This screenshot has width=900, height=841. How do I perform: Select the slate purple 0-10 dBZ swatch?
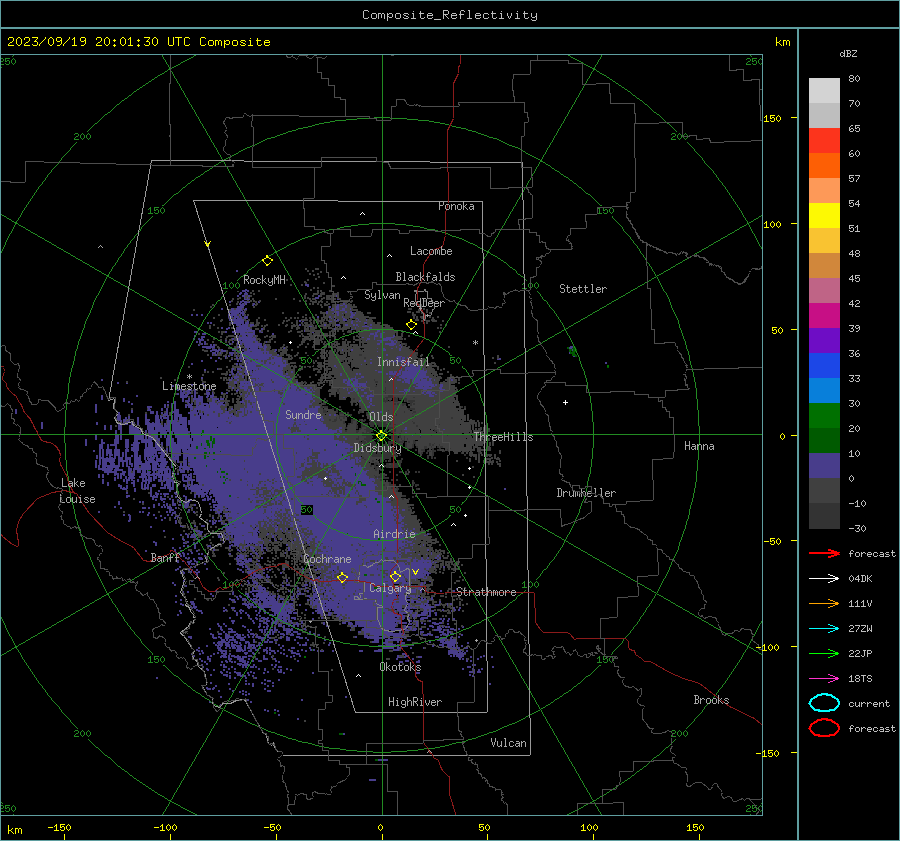coord(824,466)
